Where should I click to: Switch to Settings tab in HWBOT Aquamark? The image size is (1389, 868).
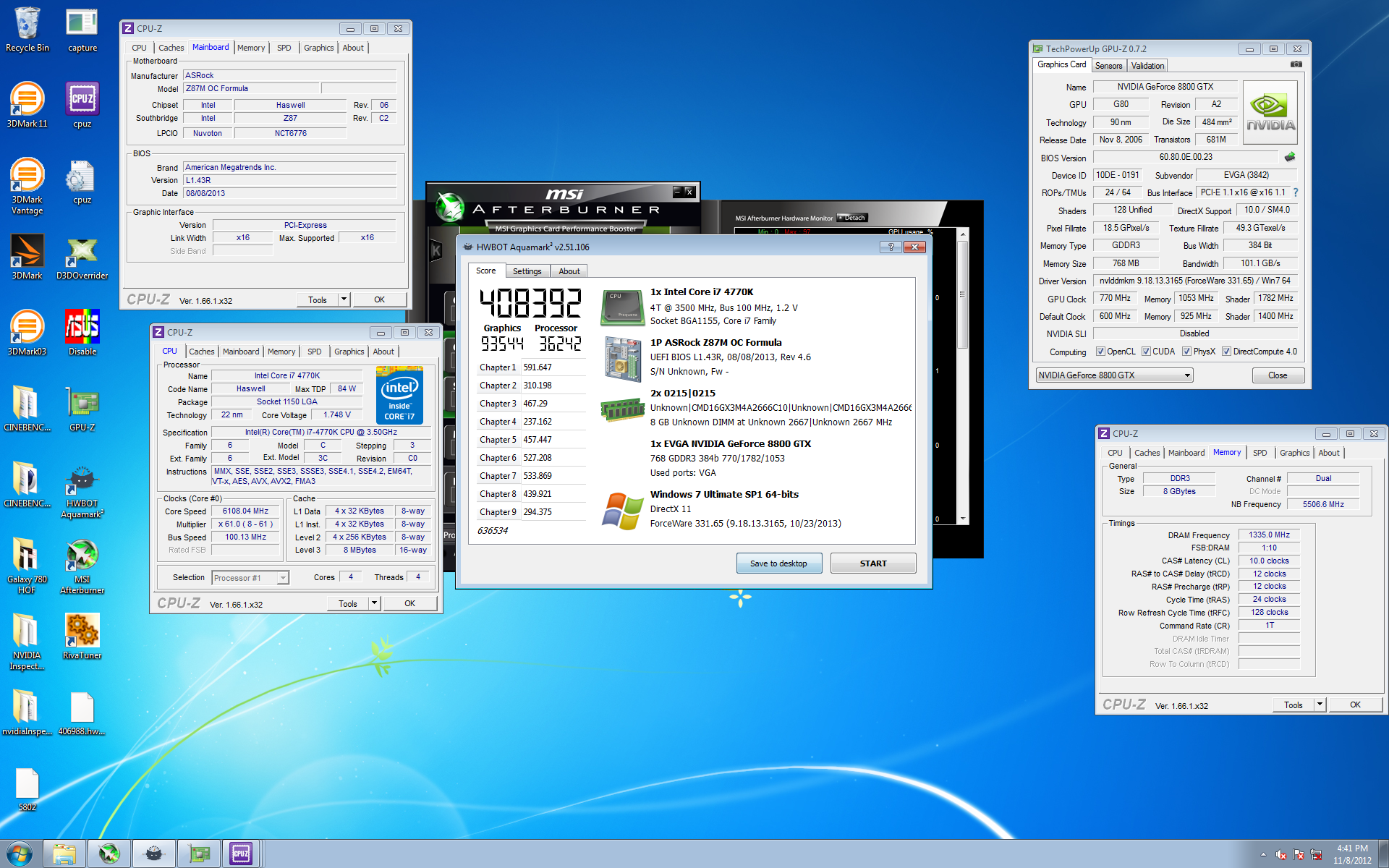coord(527,271)
